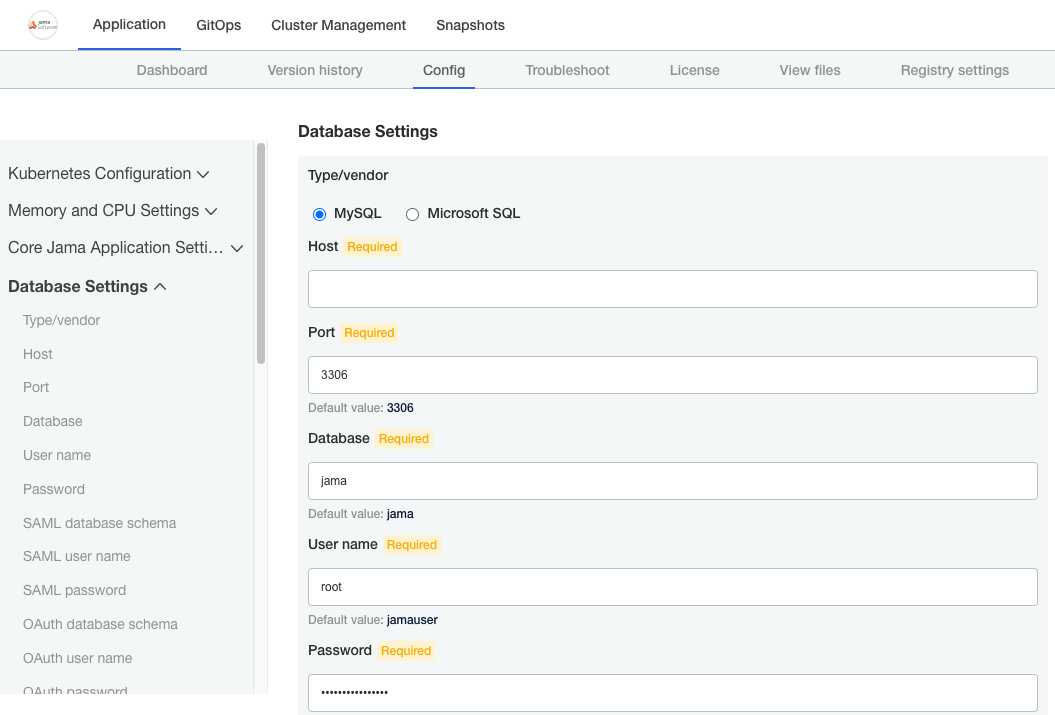1055x715 pixels.
Task: Open the Dashboard sub-tab
Action: coord(172,70)
